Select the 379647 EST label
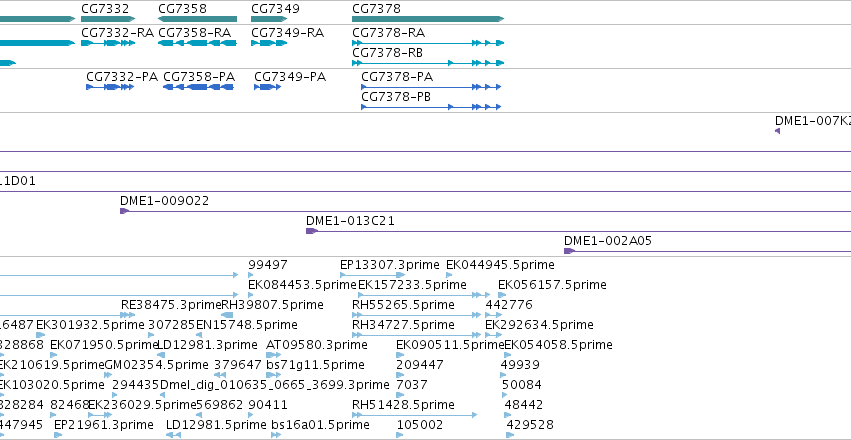Viewport: 851px width, 440px height. point(238,365)
